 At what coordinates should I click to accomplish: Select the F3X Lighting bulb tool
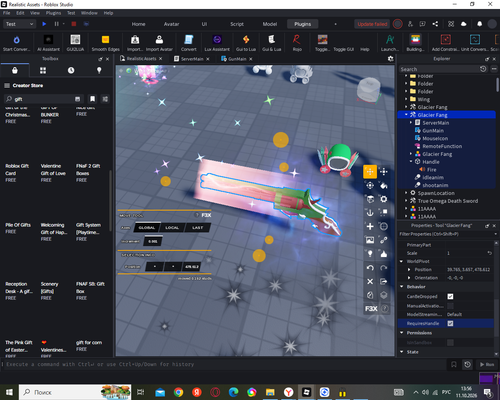pos(370,254)
